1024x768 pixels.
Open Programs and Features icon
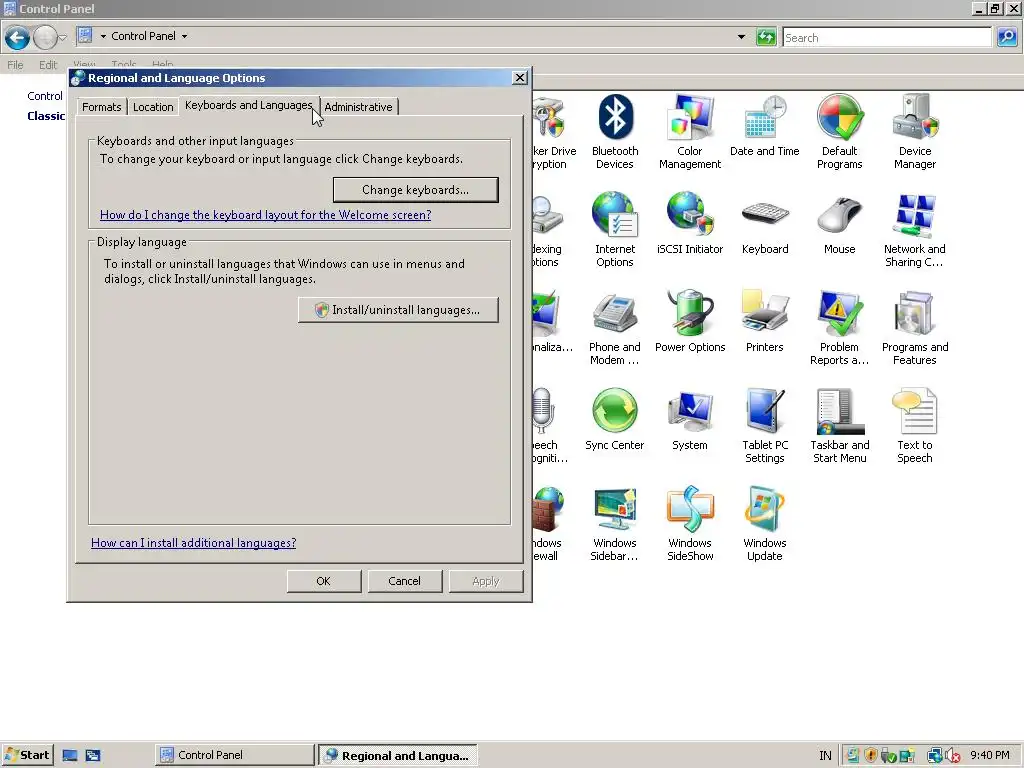click(915, 328)
